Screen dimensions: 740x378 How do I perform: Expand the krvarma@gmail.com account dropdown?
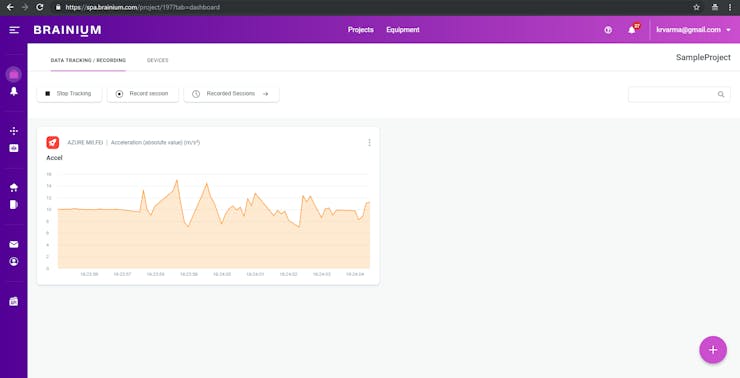[693, 30]
